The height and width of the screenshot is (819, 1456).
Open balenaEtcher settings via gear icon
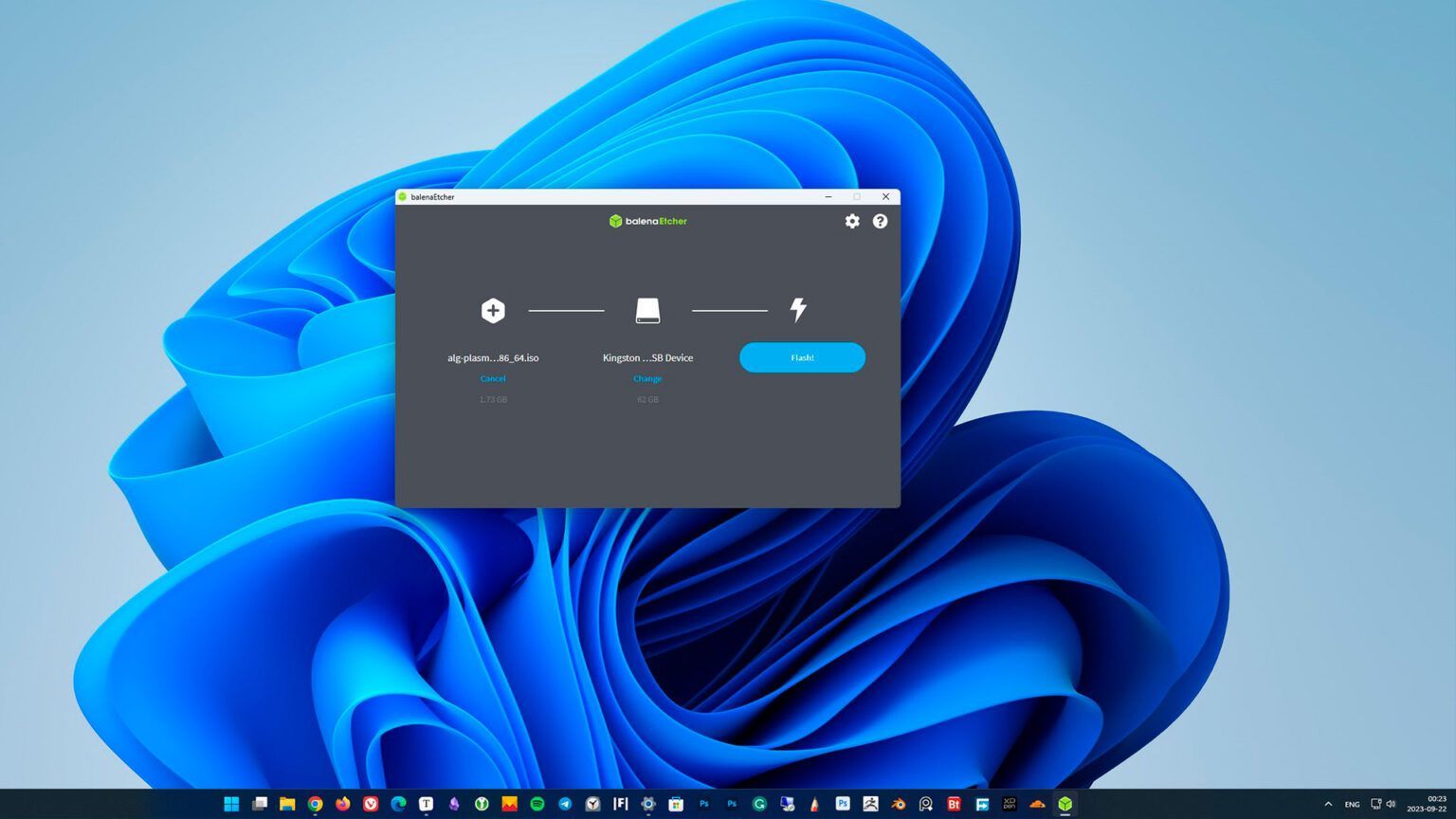tap(851, 221)
